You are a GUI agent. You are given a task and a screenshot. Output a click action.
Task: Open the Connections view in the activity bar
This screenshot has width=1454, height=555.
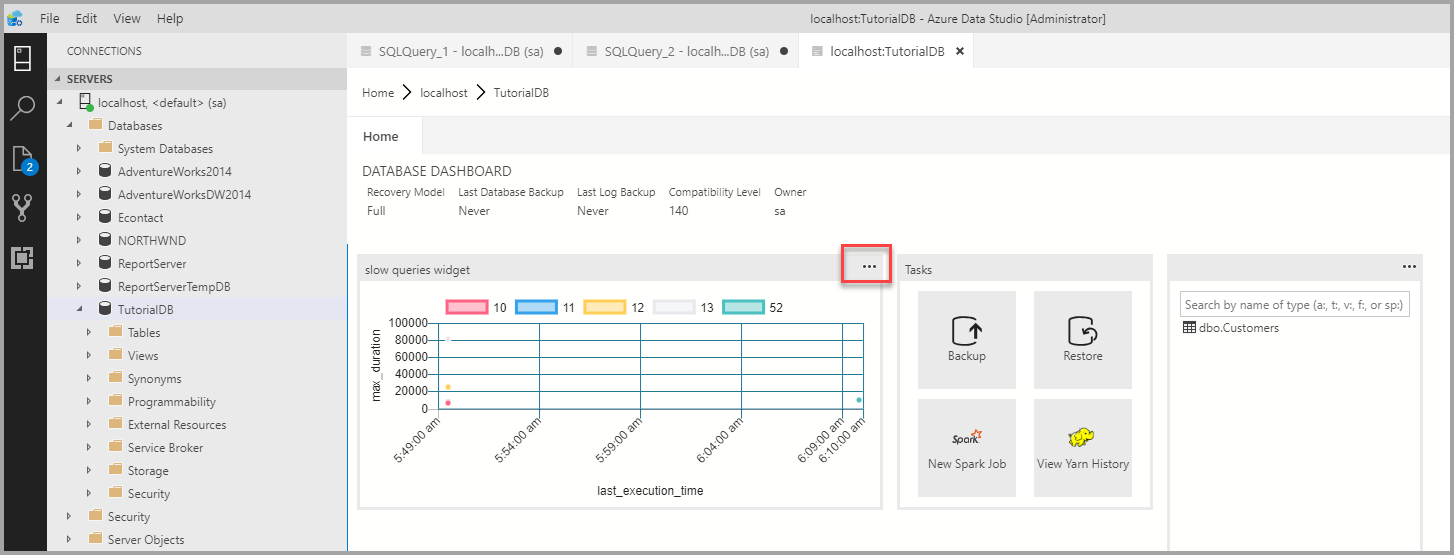pyautogui.click(x=22, y=58)
